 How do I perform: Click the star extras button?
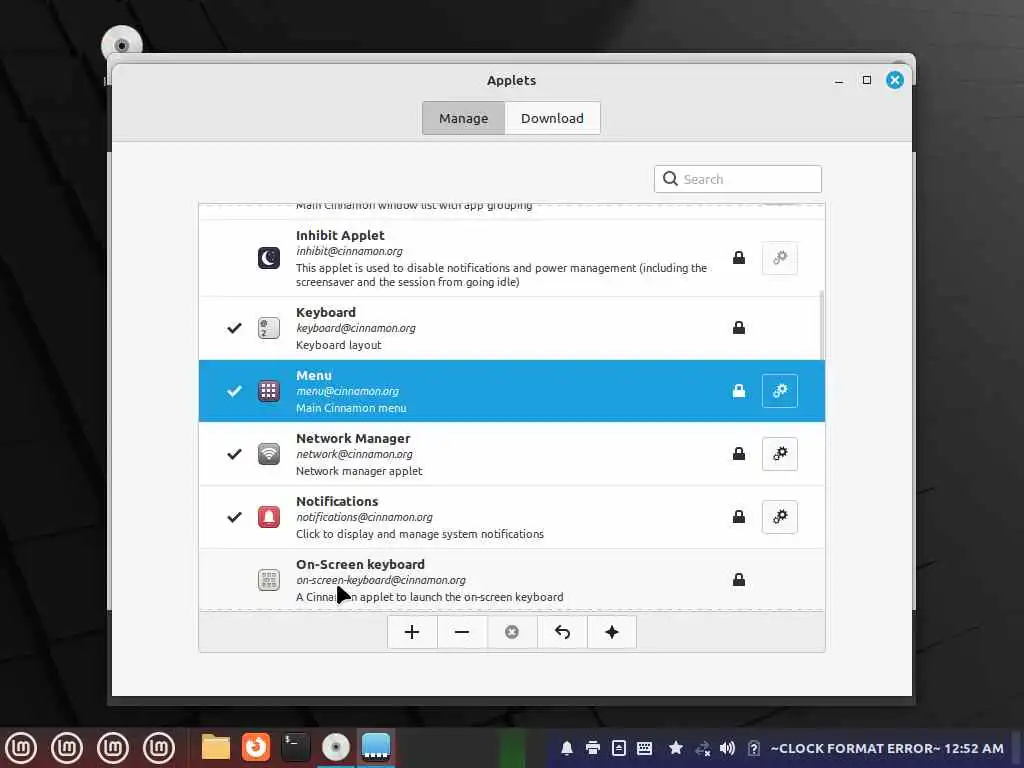click(x=612, y=632)
